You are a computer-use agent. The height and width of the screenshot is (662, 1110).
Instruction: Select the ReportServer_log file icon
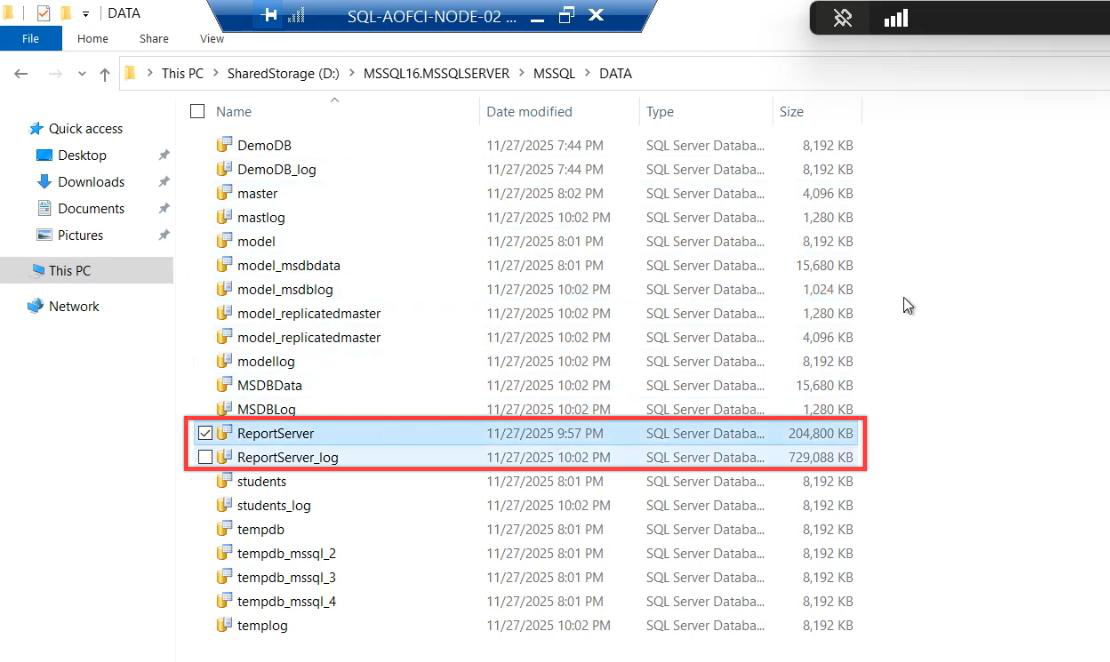click(224, 457)
